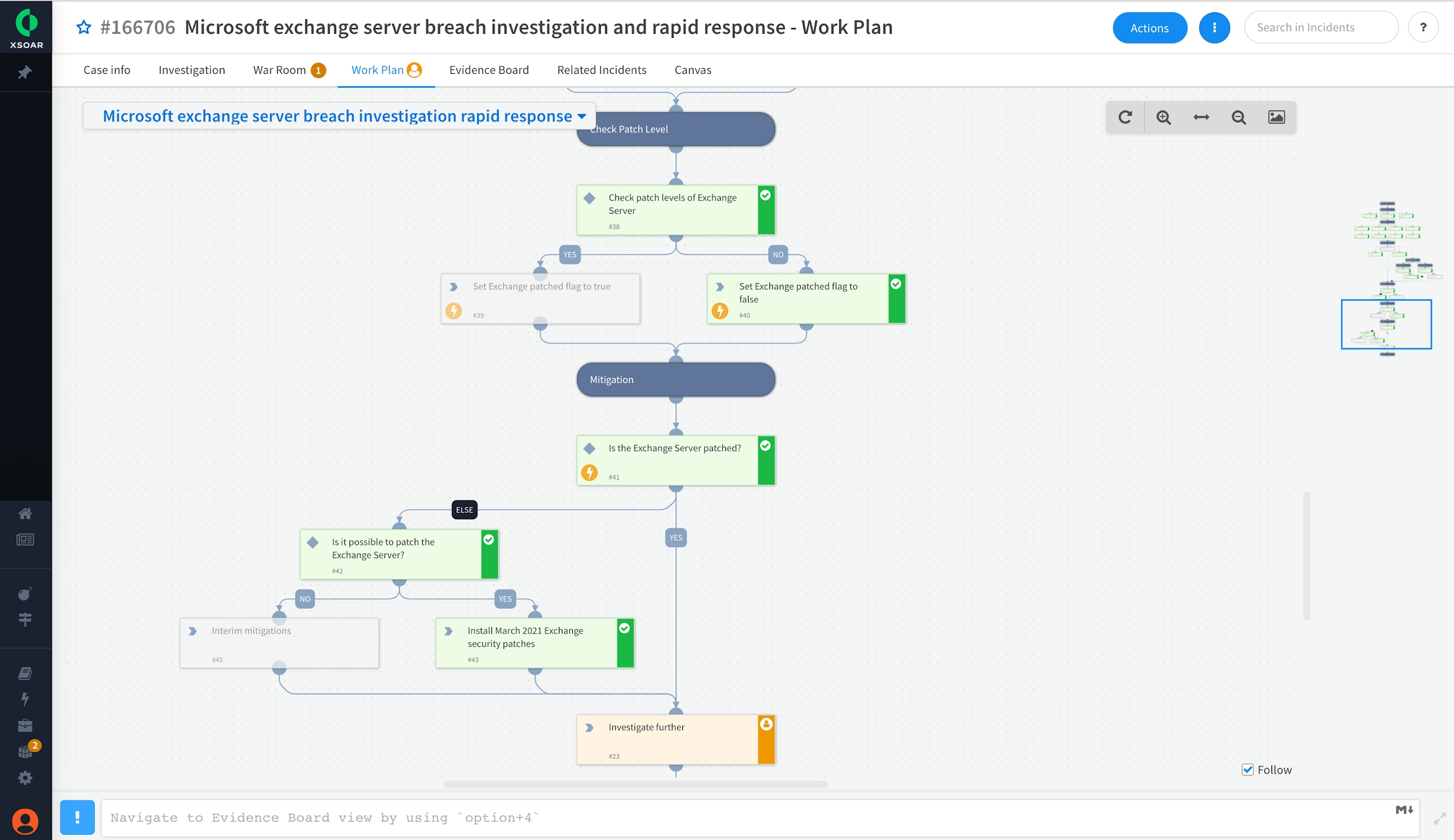Click the NO label above Interim mitigations
Image resolution: width=1454 pixels, height=840 pixels.
305,599
